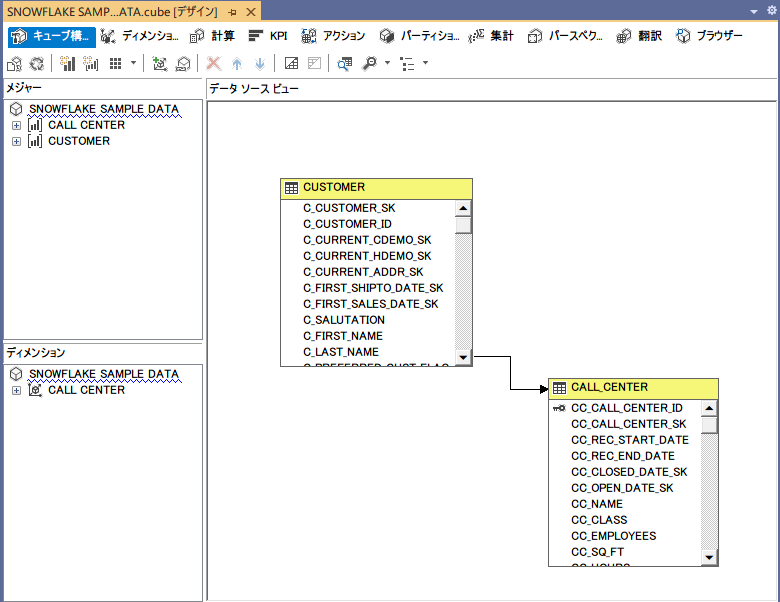Select CUSTOMER measure group item
Image resolution: width=780 pixels, height=602 pixels.
tap(79, 141)
